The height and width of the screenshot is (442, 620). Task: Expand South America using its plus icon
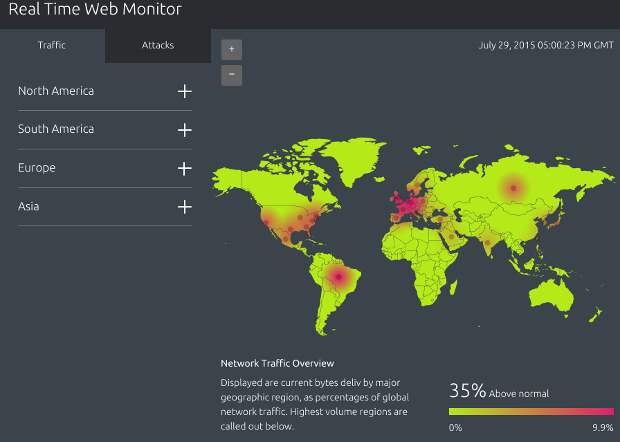pos(184,130)
